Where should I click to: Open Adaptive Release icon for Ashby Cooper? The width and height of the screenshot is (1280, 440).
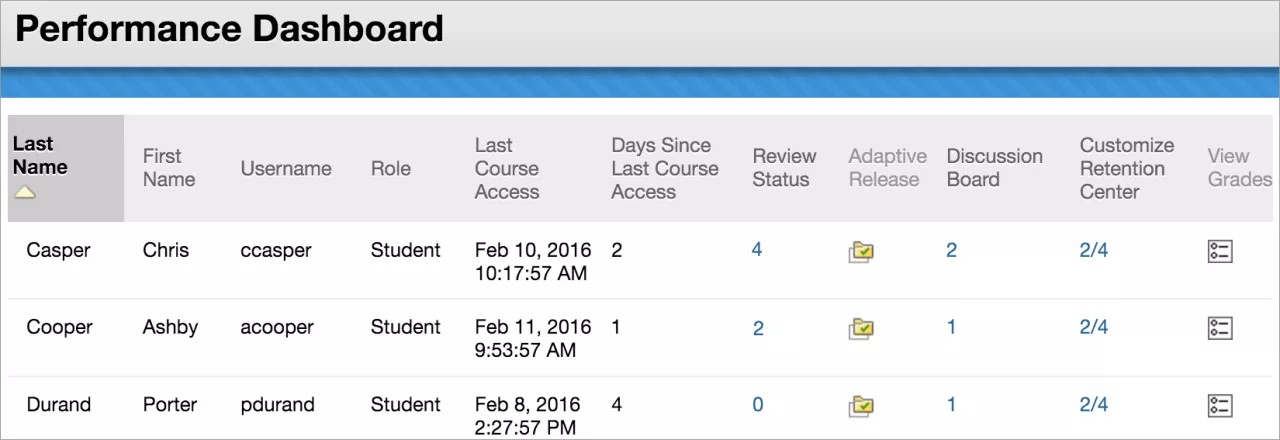point(861,328)
